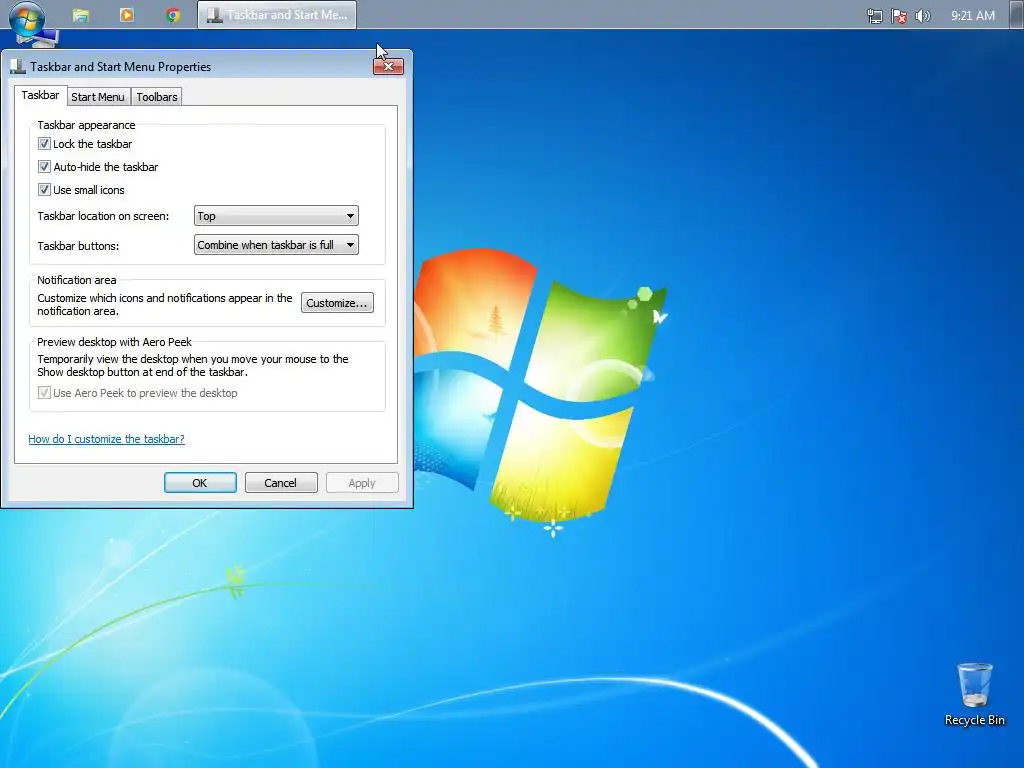The width and height of the screenshot is (1024, 768).
Task: Launch Google Chrome from the taskbar
Action: (173, 15)
